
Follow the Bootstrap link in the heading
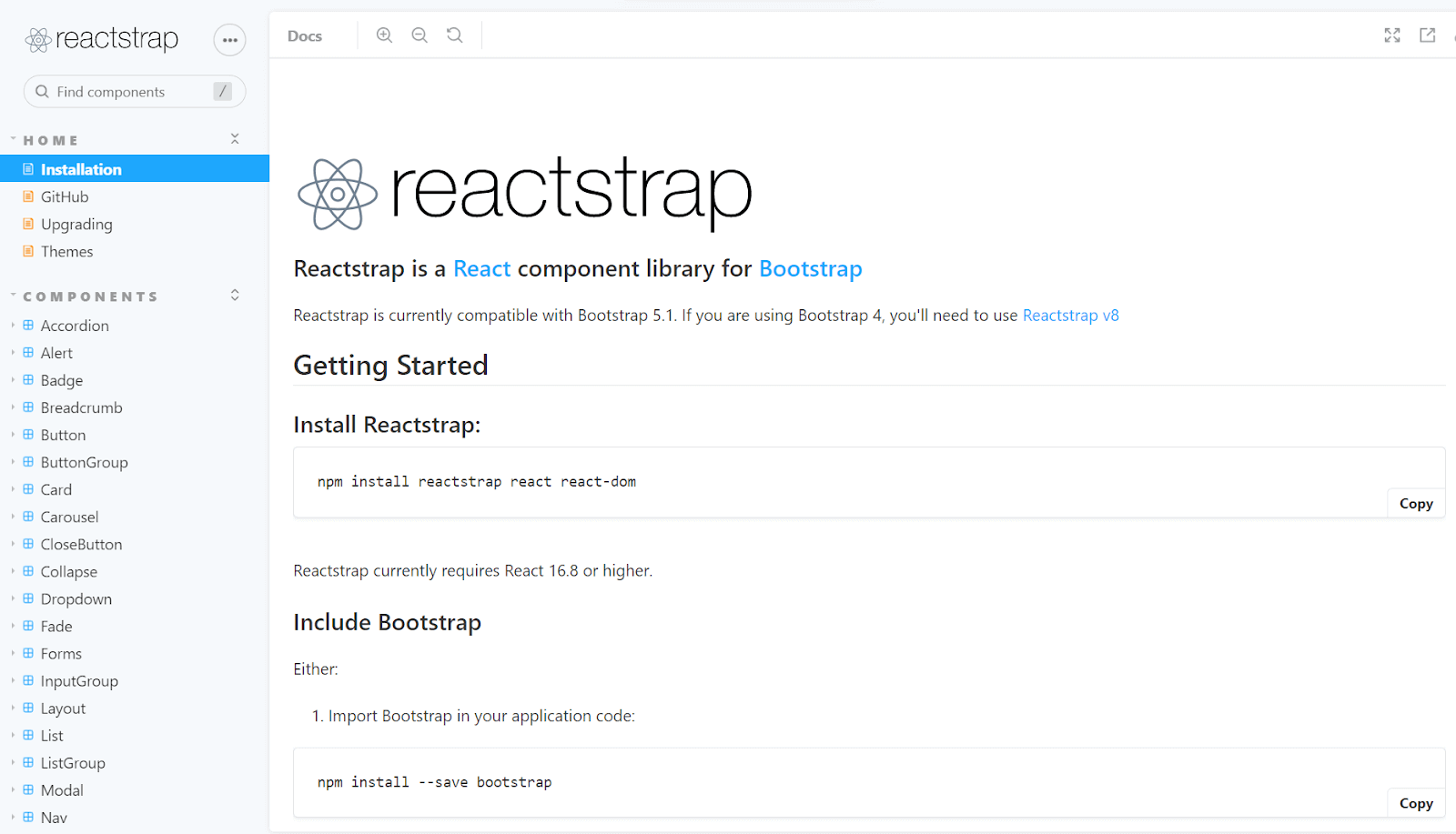(809, 268)
